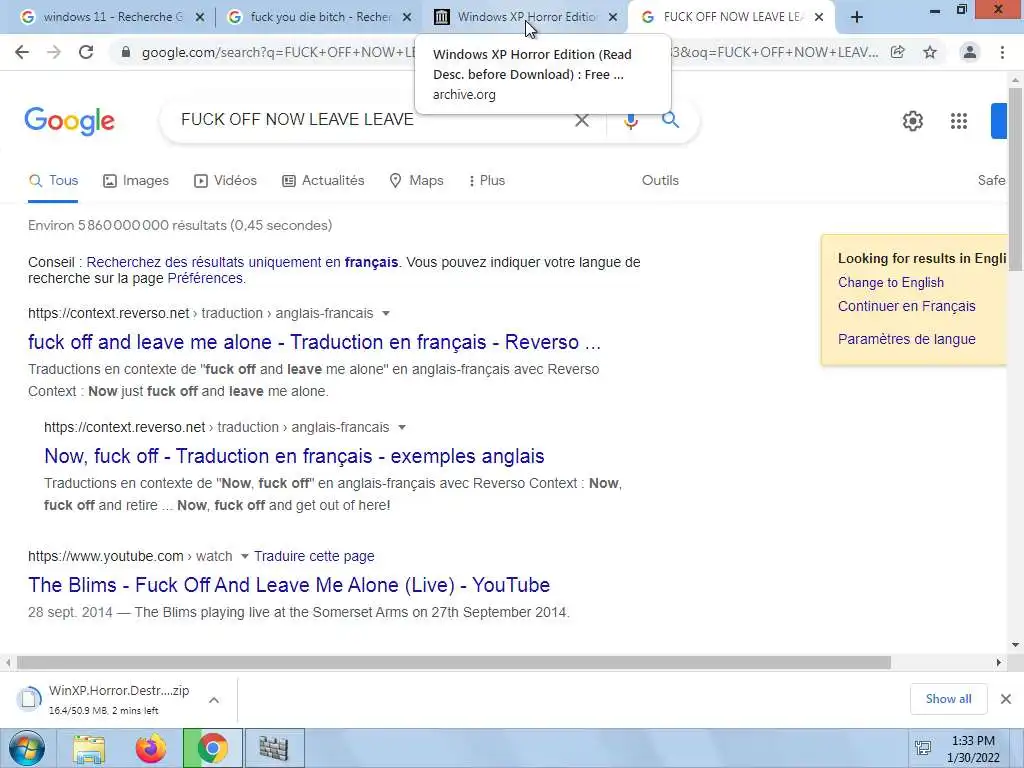The height and width of the screenshot is (768, 1024).
Task: Click Traduire cette page link
Action: (314, 556)
